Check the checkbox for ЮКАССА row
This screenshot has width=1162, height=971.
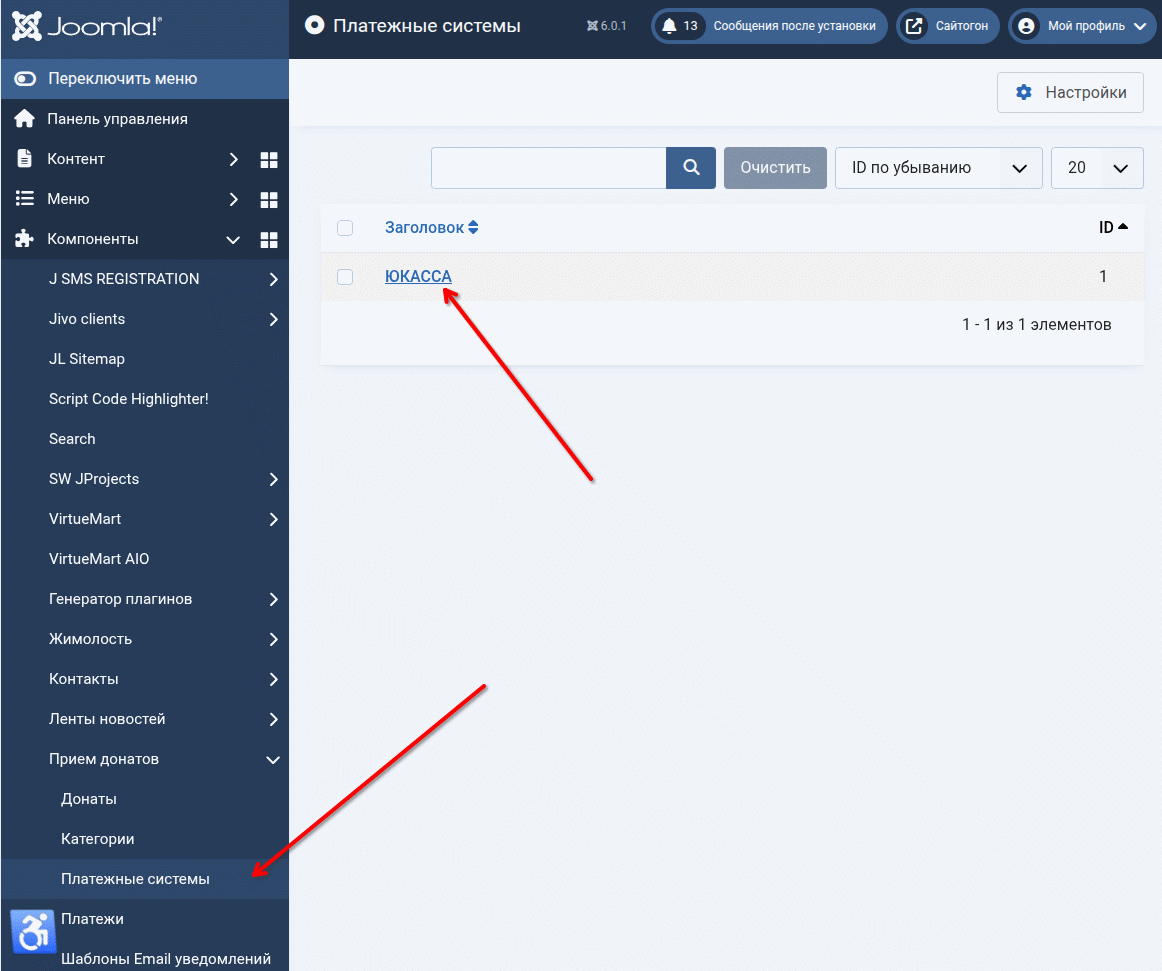[345, 277]
